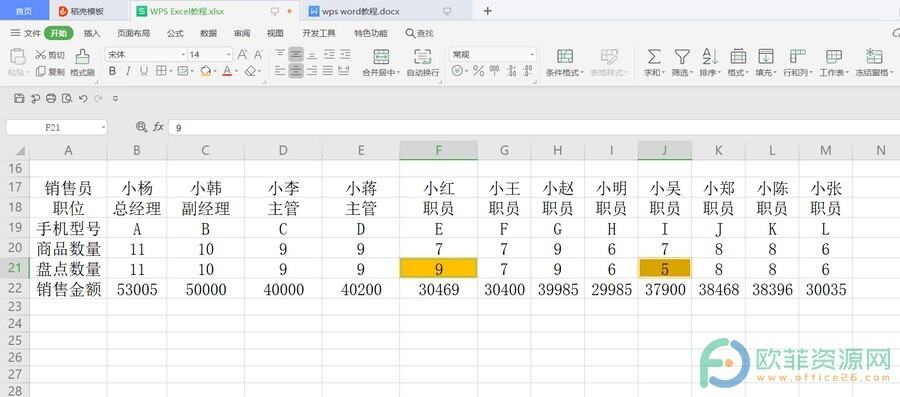The width and height of the screenshot is (900, 397).
Task: Select row 22 header
Action: 15,288
